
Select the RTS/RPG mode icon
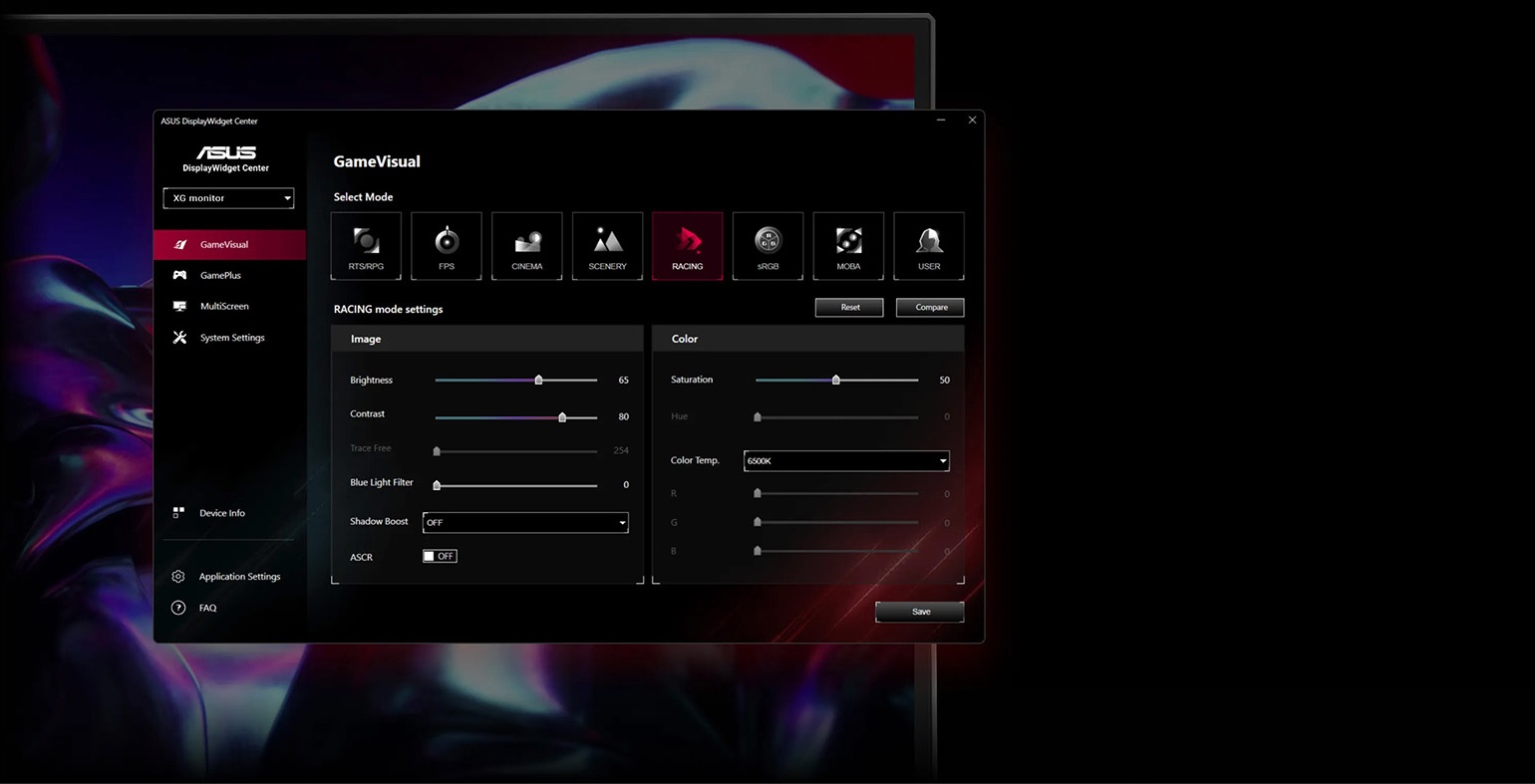(x=366, y=245)
